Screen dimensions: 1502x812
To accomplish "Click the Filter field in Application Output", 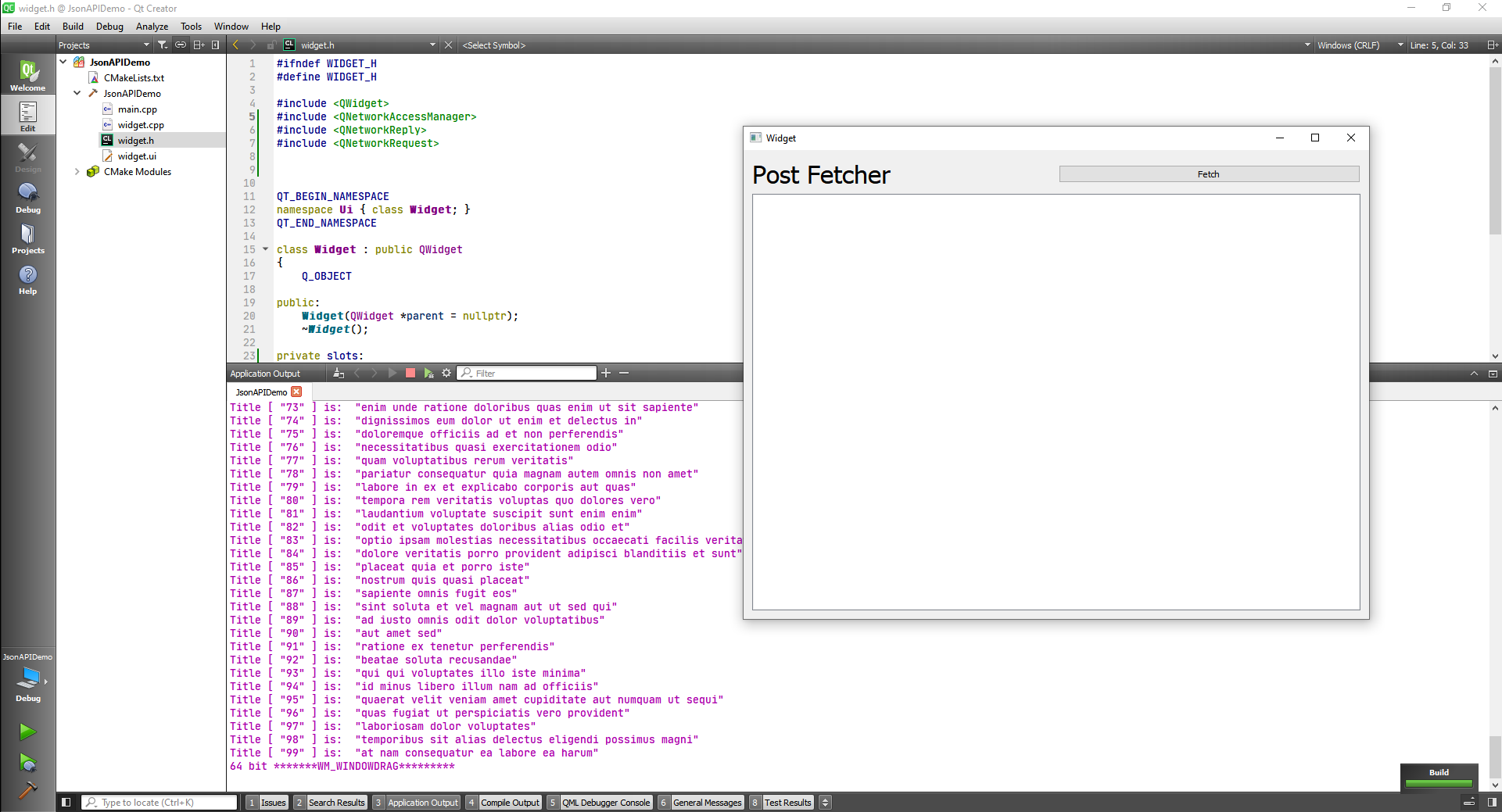I will pyautogui.click(x=528, y=373).
